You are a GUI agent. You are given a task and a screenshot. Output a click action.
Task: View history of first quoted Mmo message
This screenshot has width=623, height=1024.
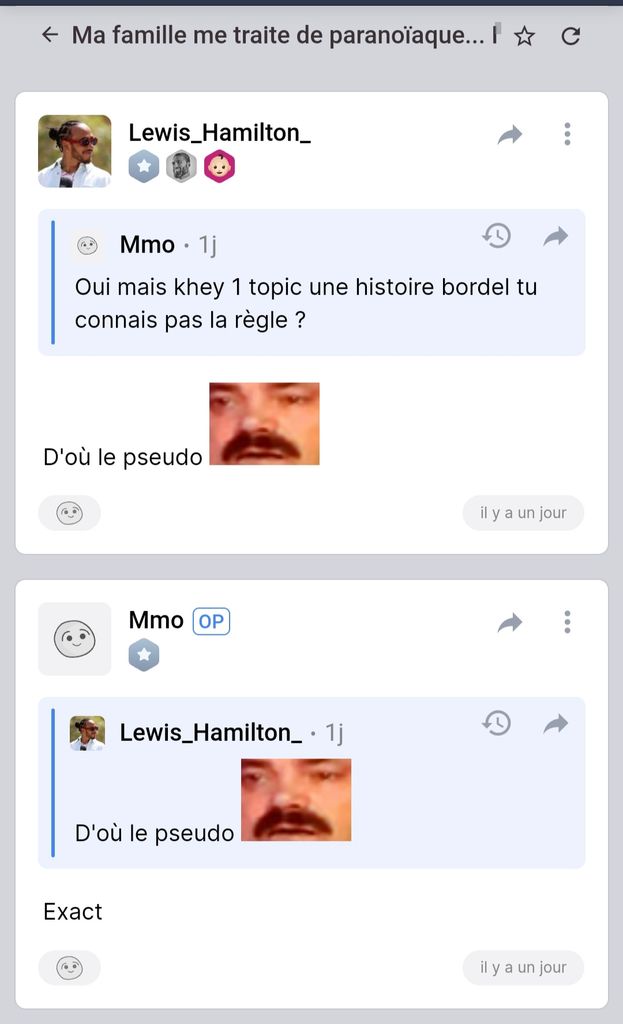[496, 236]
